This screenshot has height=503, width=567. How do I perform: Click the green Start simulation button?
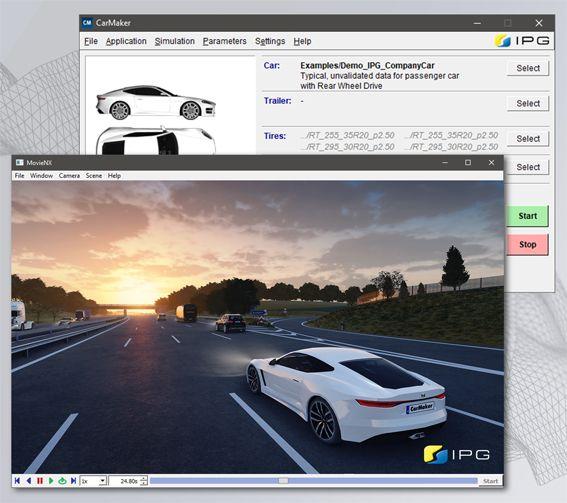528,216
